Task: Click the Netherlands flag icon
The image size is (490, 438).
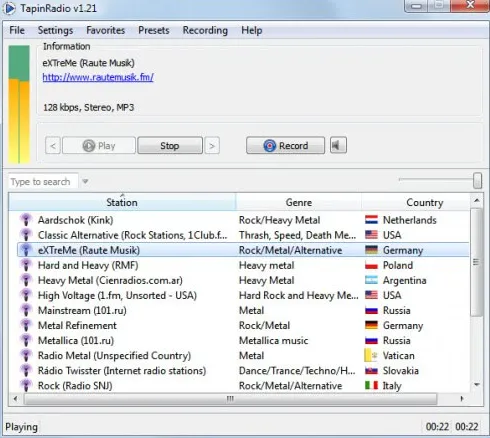Action: click(x=371, y=220)
